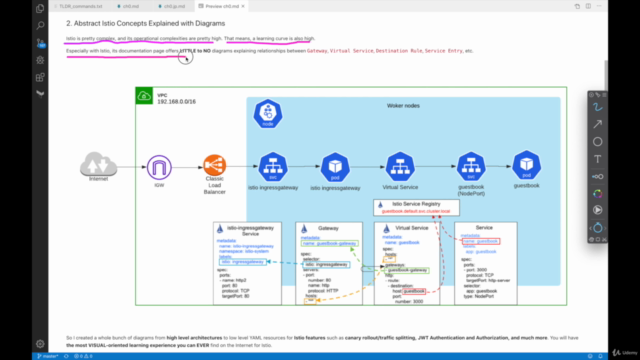640x360 pixels.
Task: Click 'Destination Rule' code word in paragraph
Action: [399, 51]
